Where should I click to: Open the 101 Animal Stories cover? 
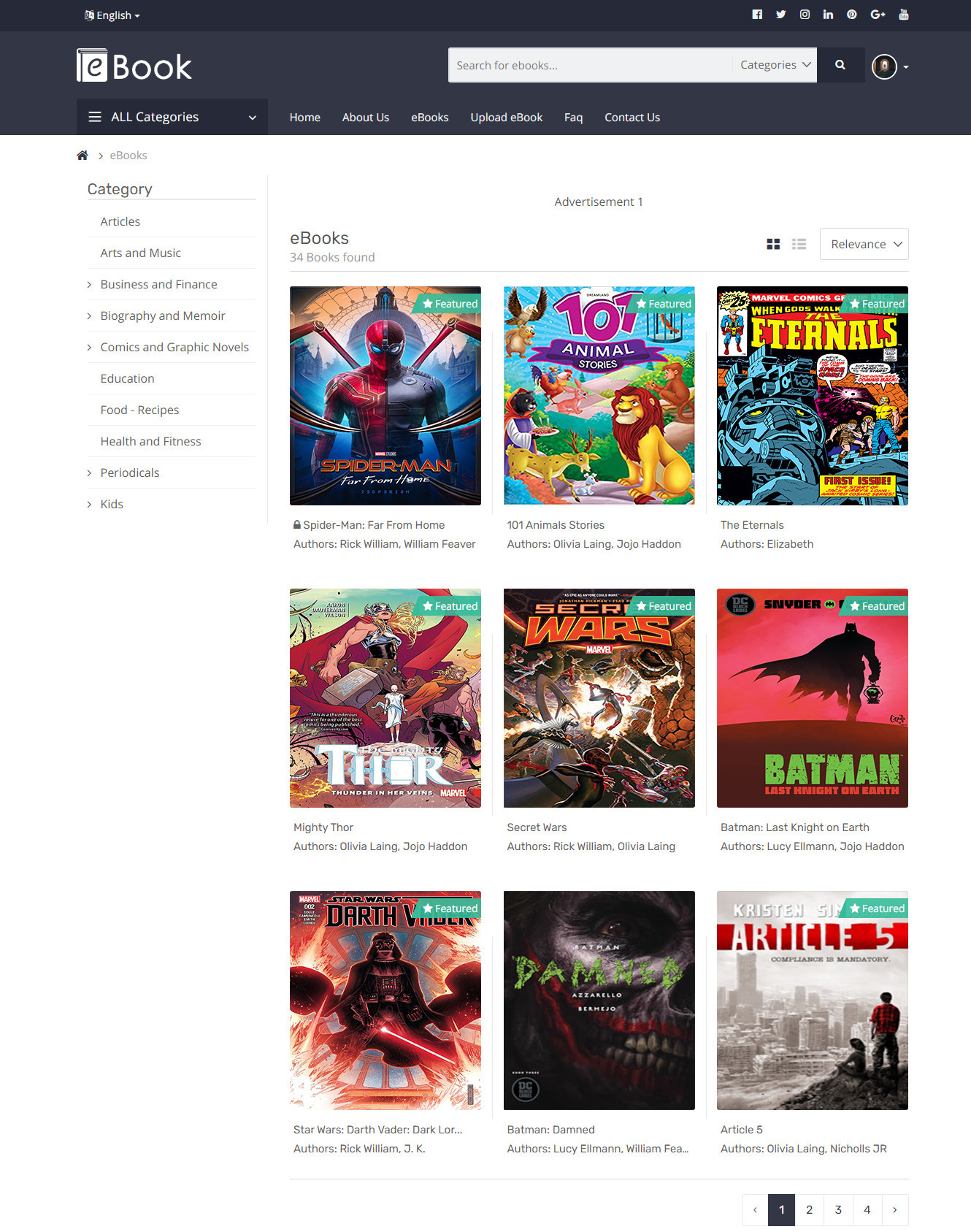(x=599, y=396)
